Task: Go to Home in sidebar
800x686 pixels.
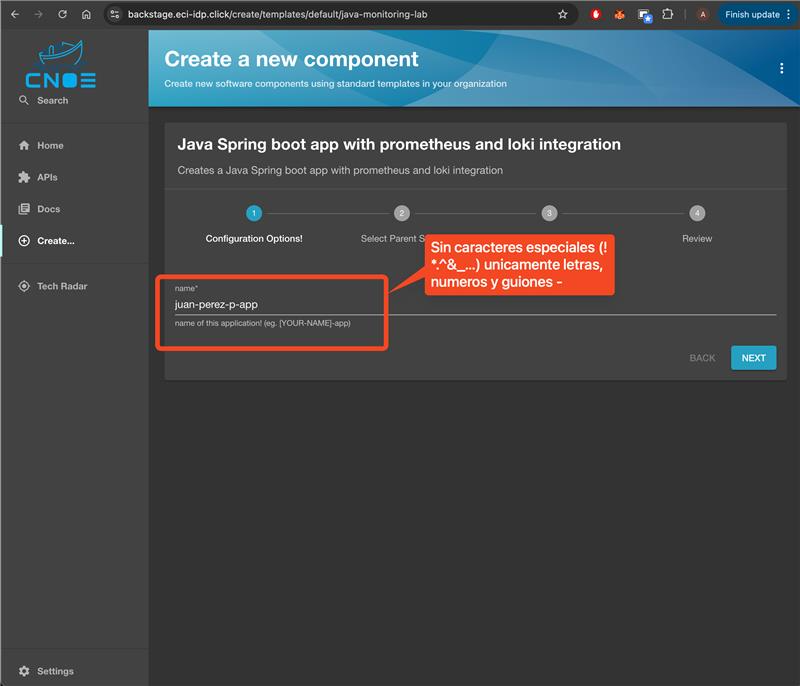Action: tap(50, 145)
